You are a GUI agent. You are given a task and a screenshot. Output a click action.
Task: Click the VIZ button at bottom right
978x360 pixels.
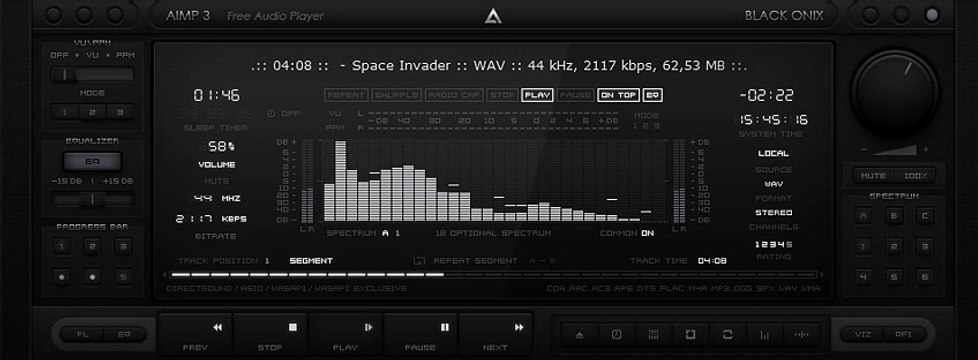coord(863,334)
